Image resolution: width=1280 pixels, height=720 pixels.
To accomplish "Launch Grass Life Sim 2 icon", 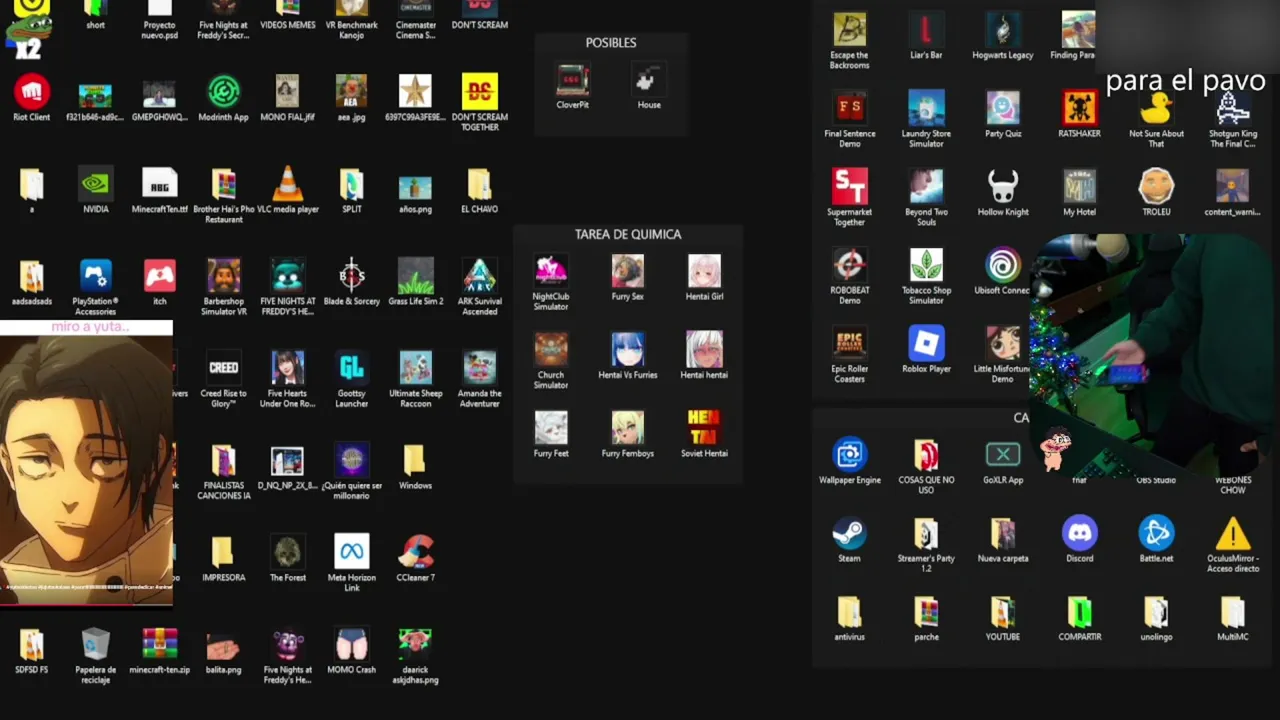I will click(x=415, y=276).
